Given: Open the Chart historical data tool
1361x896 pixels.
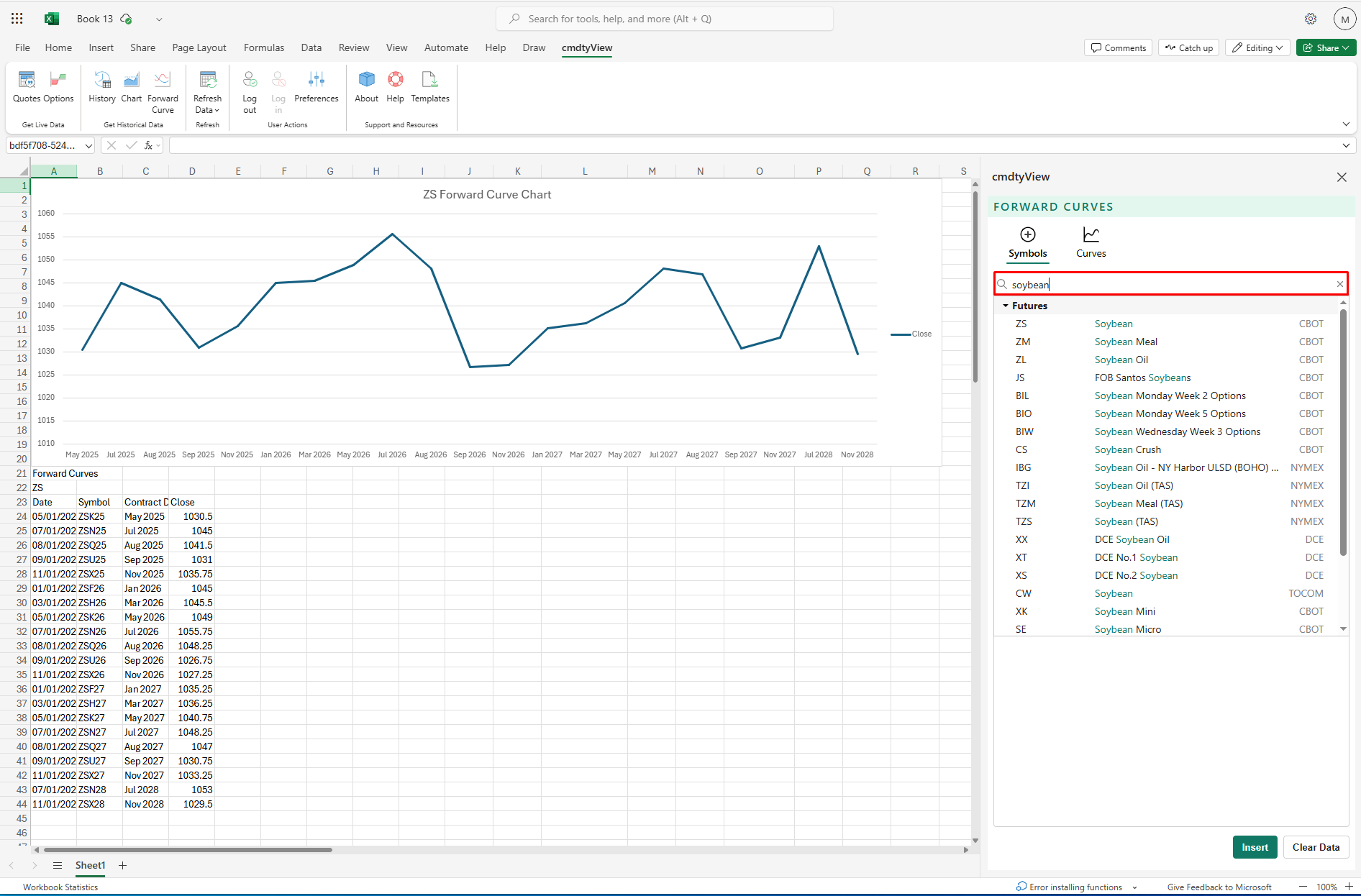Looking at the screenshot, I should pos(131,86).
